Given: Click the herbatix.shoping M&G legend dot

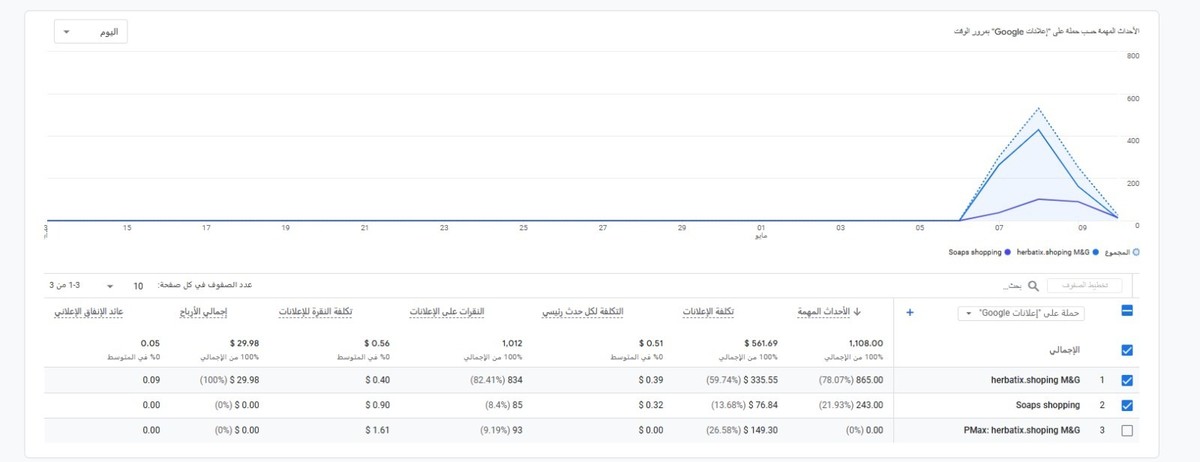Looking at the screenshot, I should (1095, 252).
